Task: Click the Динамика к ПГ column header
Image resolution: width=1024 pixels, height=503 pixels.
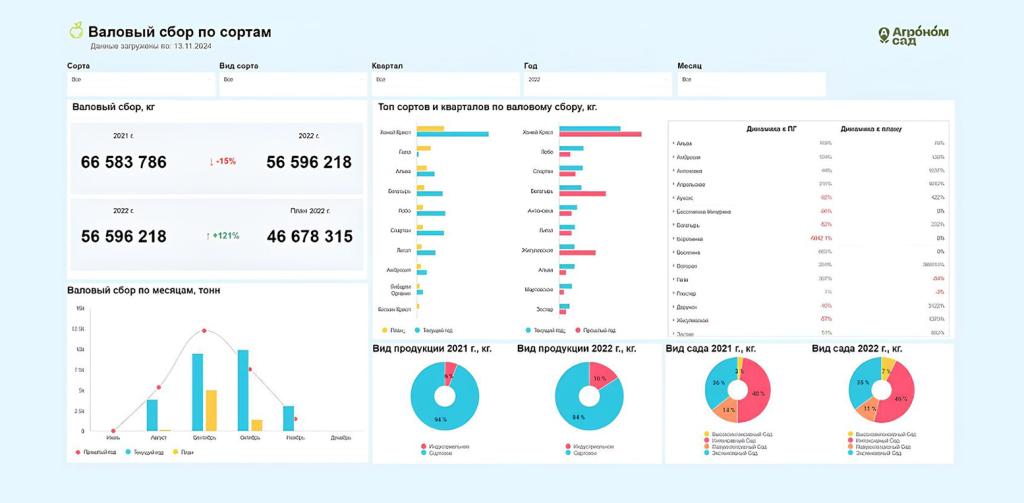Action: (771, 129)
